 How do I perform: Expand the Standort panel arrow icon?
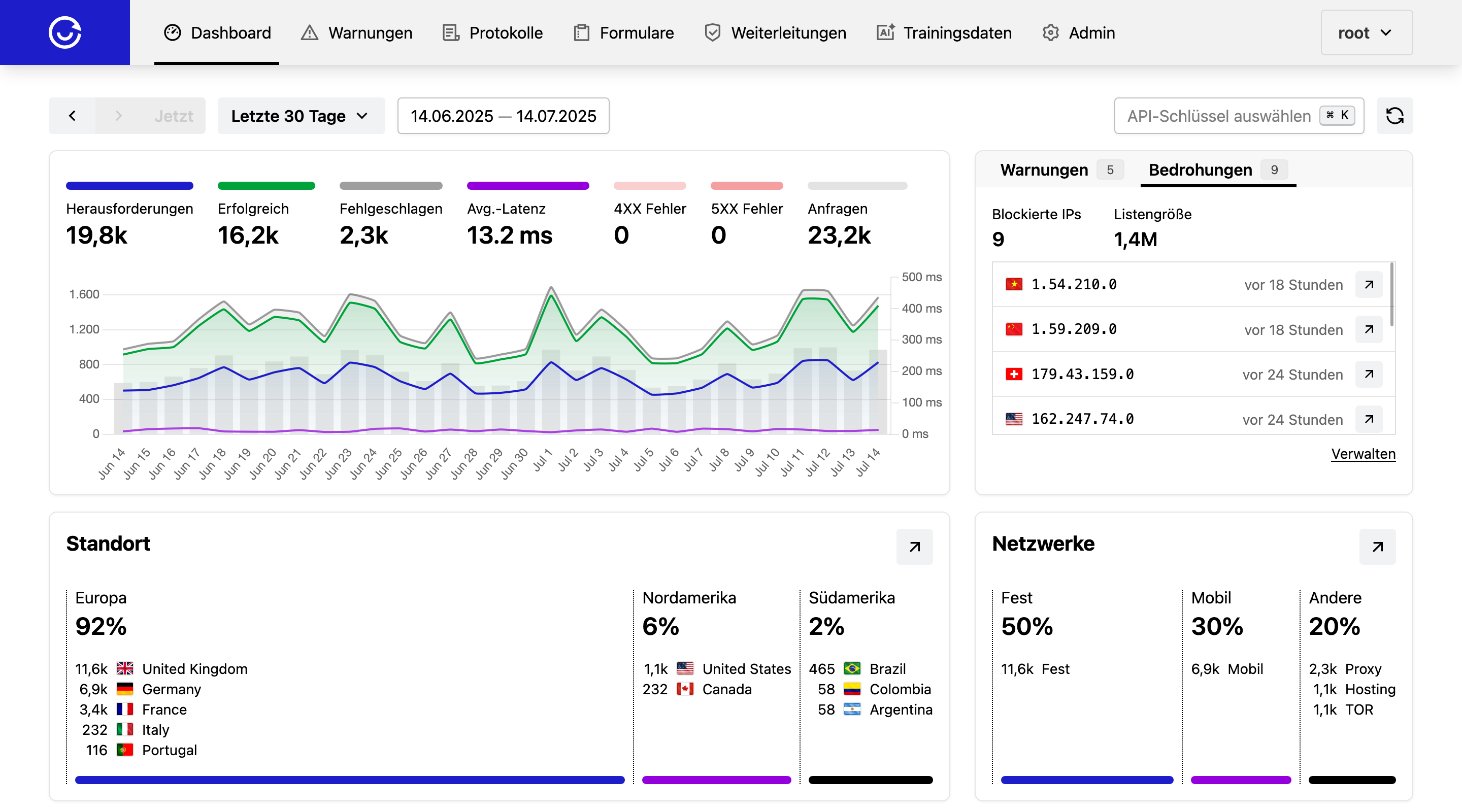[914, 547]
